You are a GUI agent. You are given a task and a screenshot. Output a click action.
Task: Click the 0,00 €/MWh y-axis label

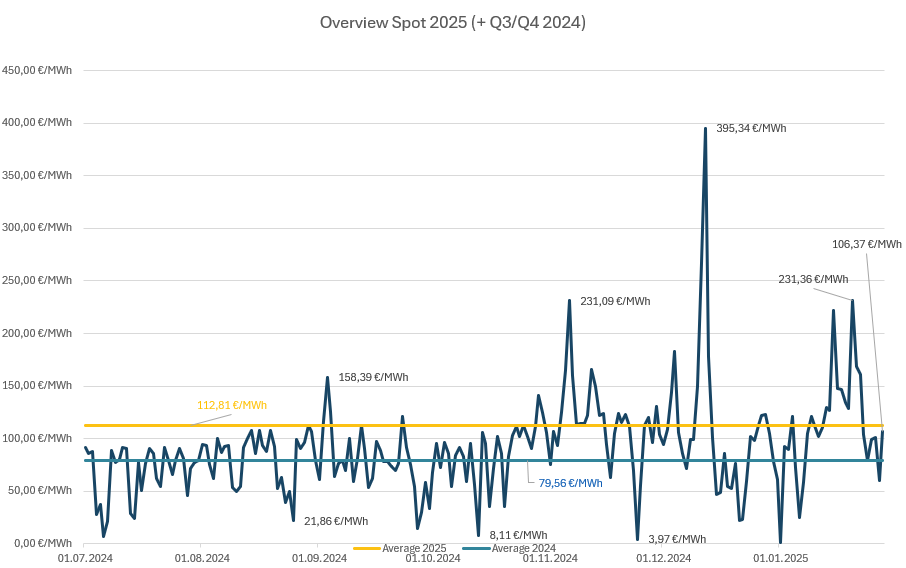point(43,543)
